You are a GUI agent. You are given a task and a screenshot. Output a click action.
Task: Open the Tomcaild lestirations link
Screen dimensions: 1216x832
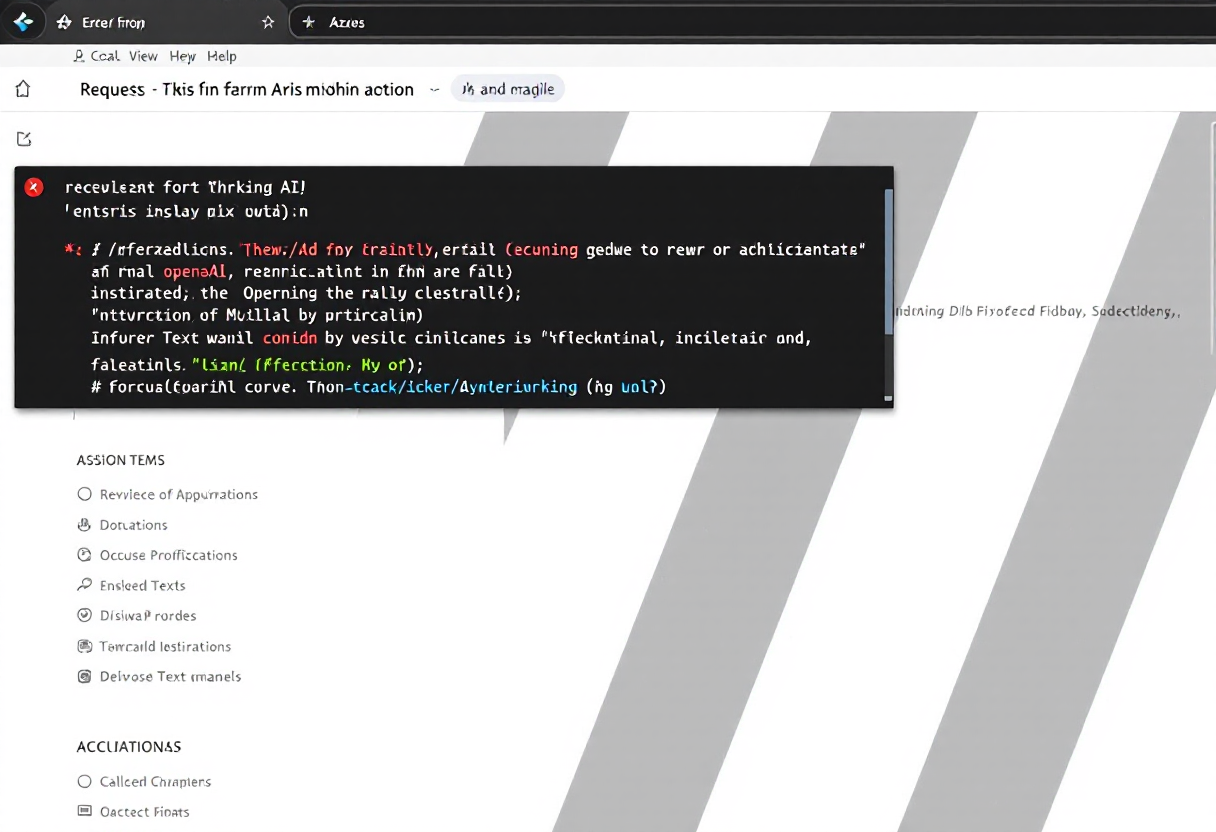[165, 646]
